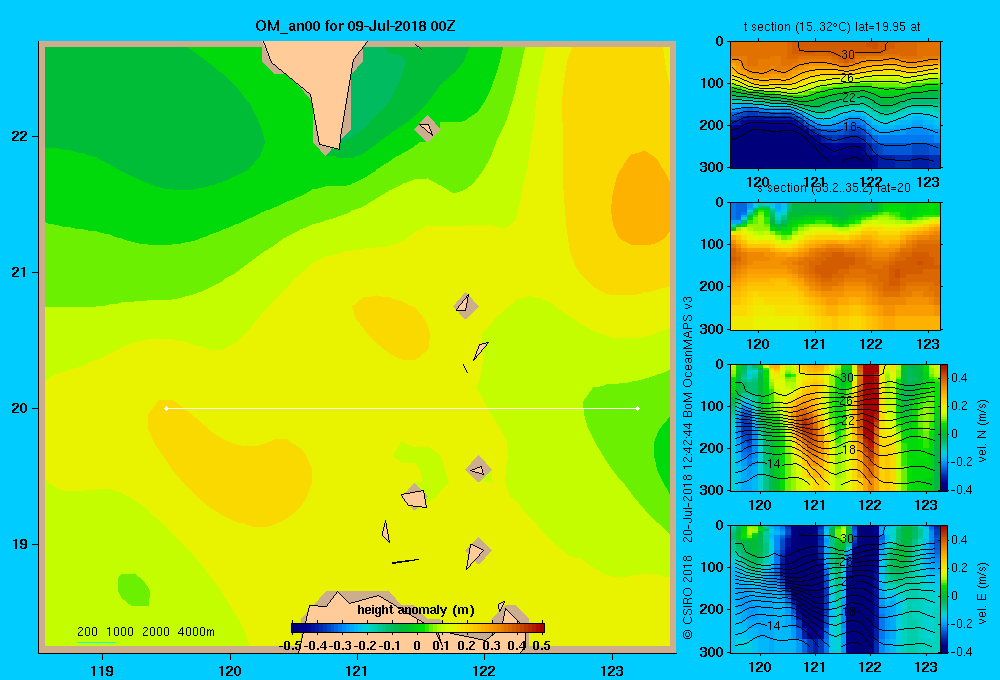The image size is (1000, 680).
Task: Click the title "OM_an00 for 09-Jul-2018 00Z"
Action: point(355,26)
